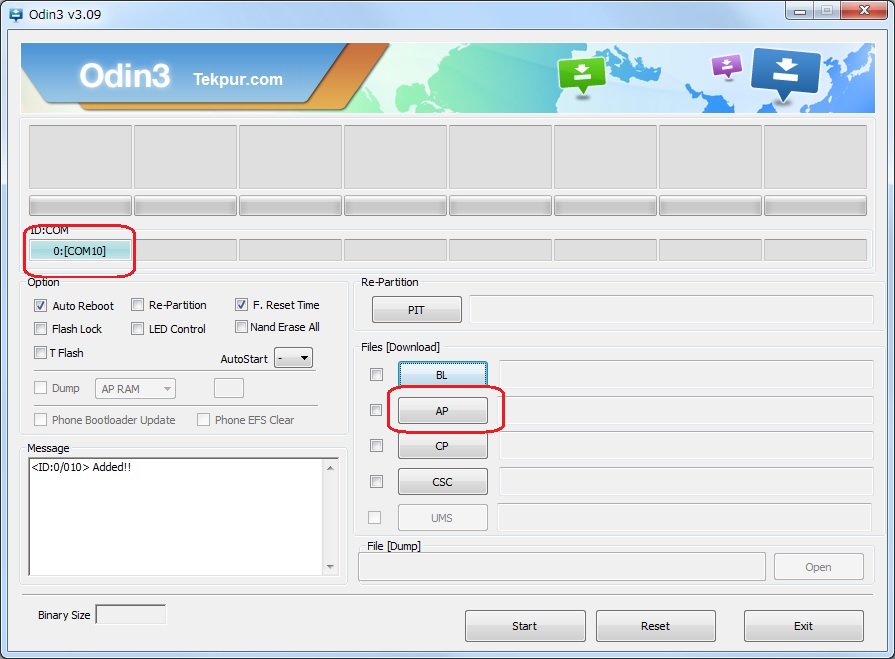Click the Message log scroll up arrow
This screenshot has height=659, width=895.
click(330, 468)
